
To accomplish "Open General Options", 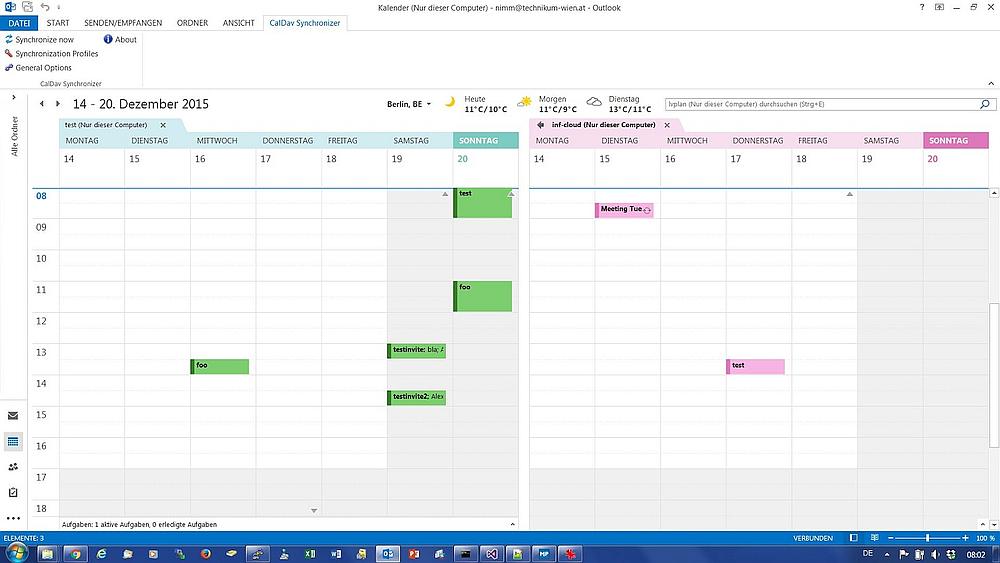I will point(38,68).
